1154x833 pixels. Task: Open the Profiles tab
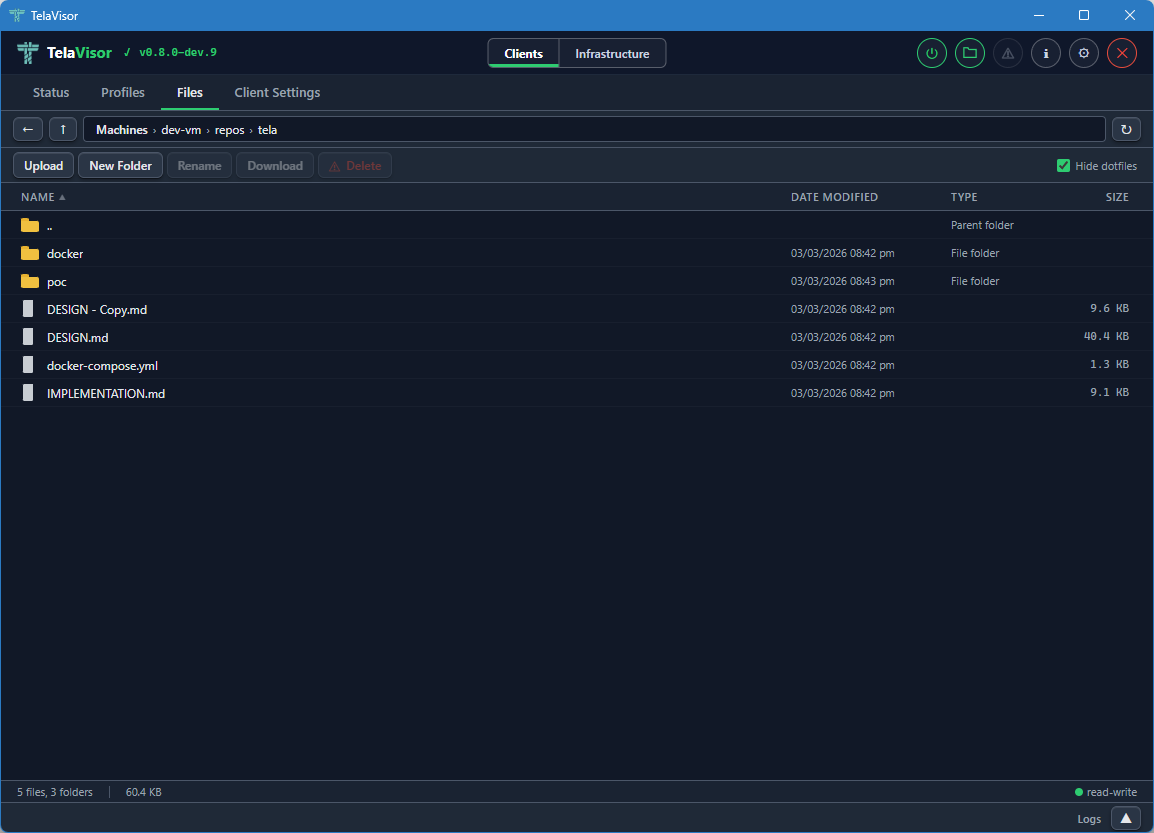(x=123, y=93)
